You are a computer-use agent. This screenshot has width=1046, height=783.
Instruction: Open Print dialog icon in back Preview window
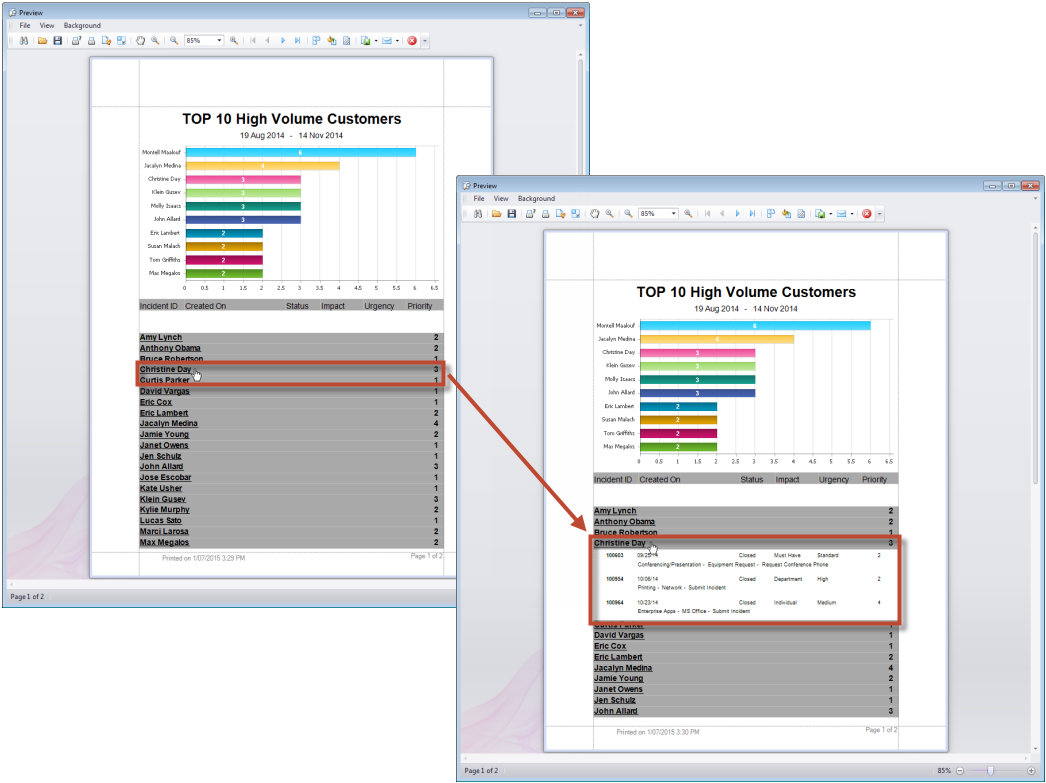tap(77, 41)
